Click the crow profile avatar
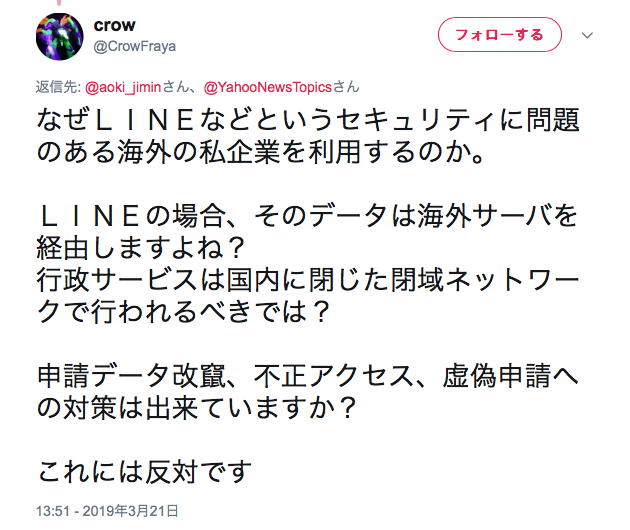Screen dimensions: 630x530 (x=59, y=35)
